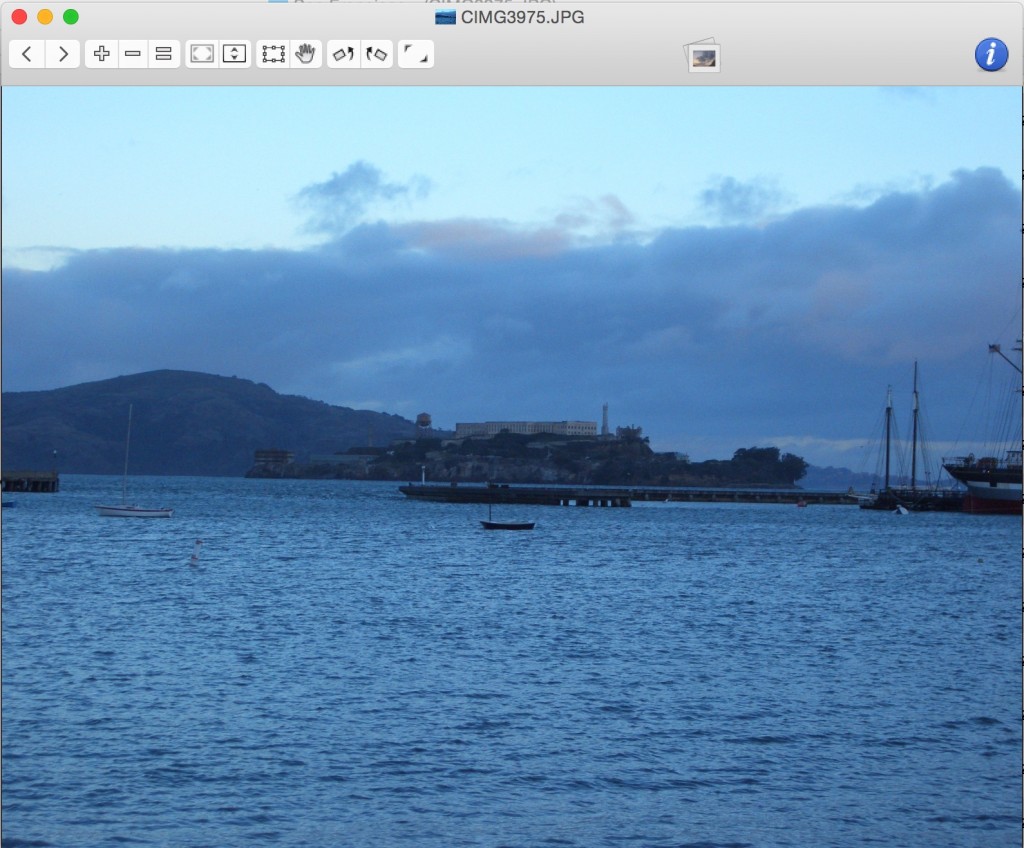The height and width of the screenshot is (848, 1024).
Task: Click the Alcatraz island building in photo
Action: point(526,428)
